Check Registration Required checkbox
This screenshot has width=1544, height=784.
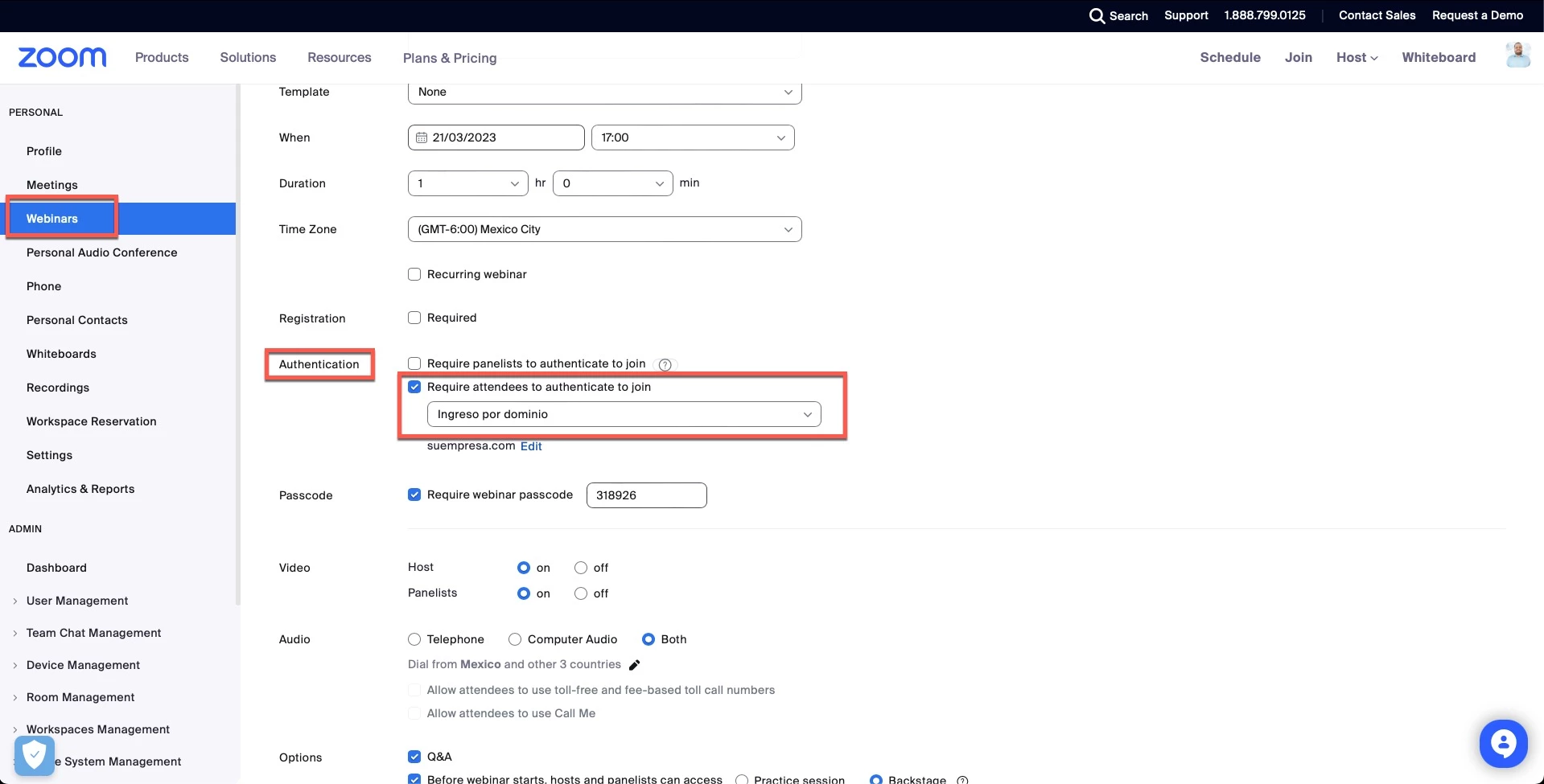pyautogui.click(x=414, y=318)
